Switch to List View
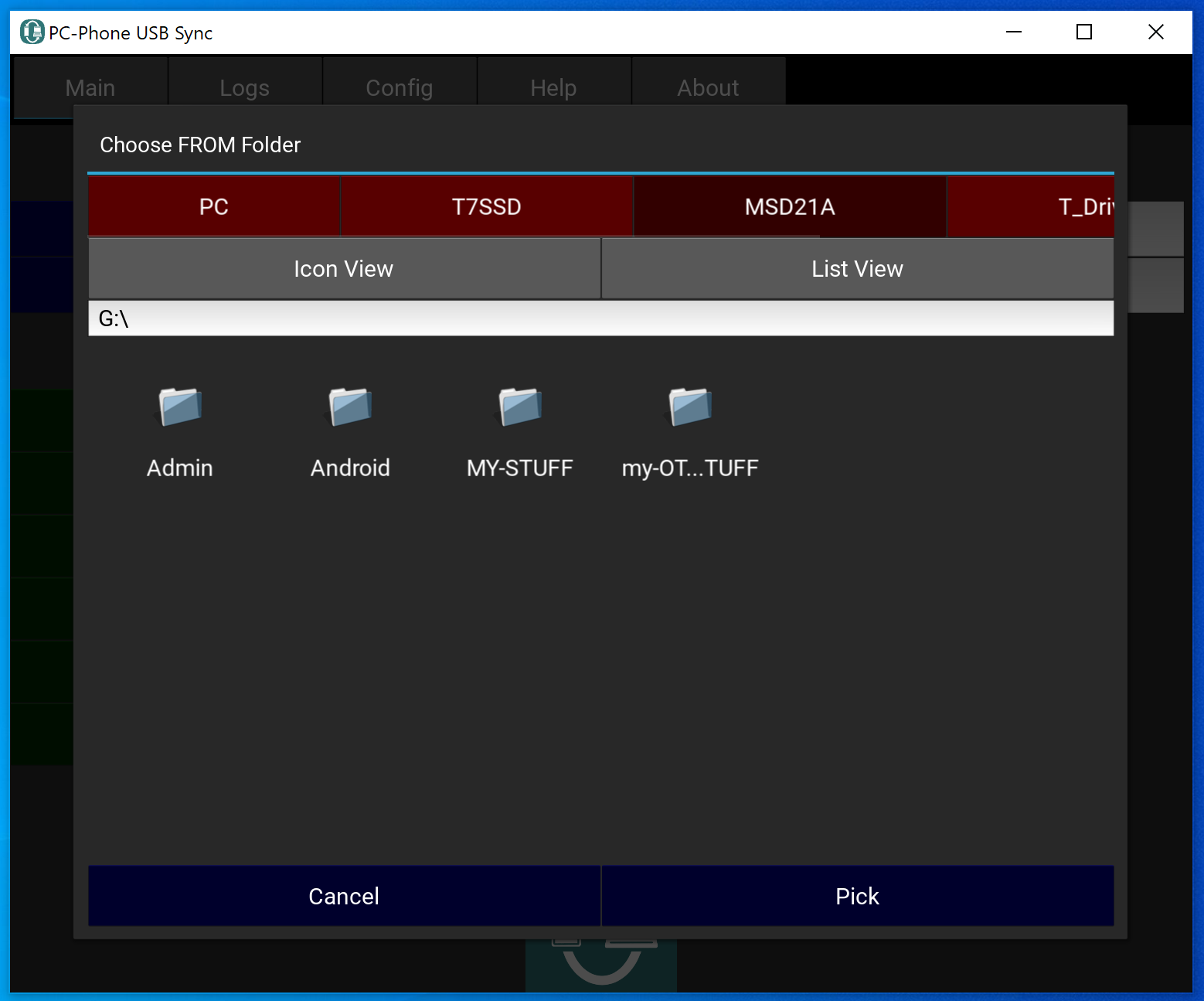1204x1001 pixels. (857, 269)
